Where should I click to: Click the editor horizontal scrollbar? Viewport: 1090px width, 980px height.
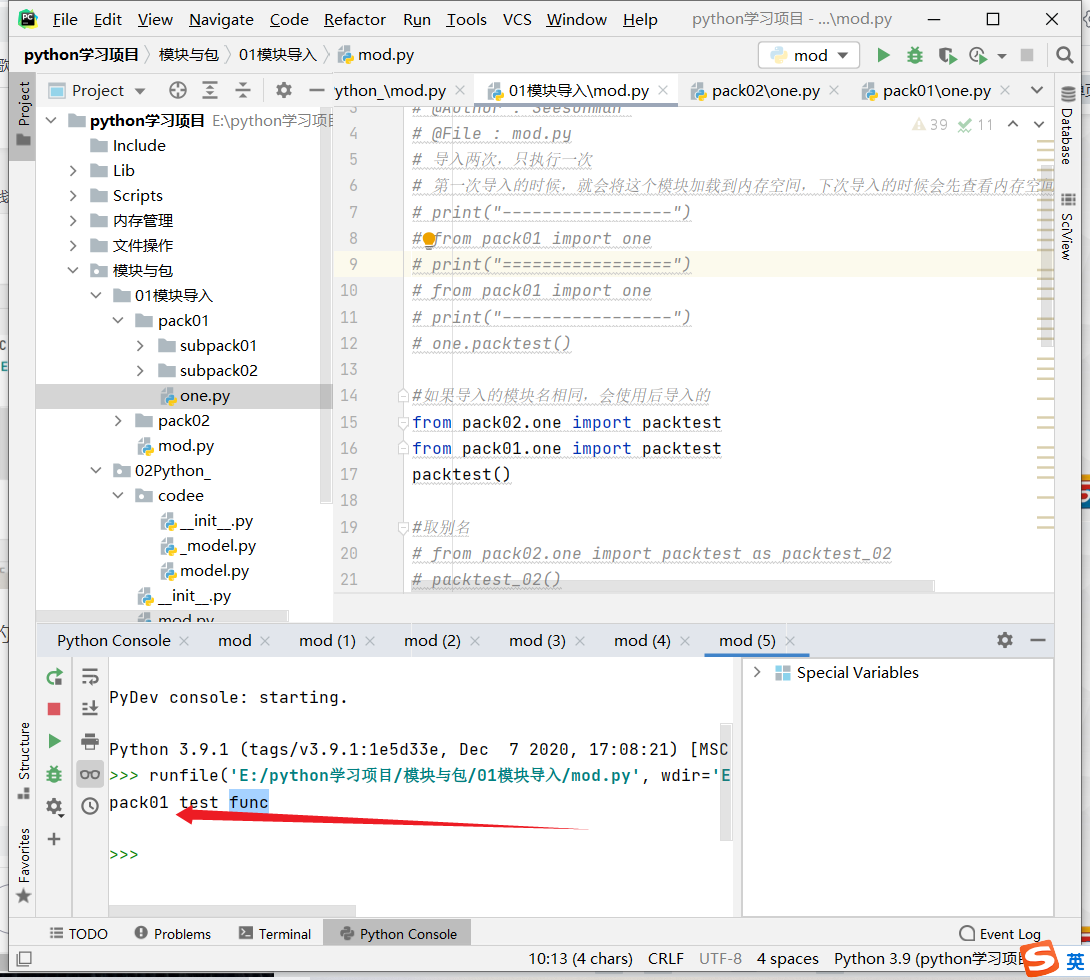[x=672, y=587]
